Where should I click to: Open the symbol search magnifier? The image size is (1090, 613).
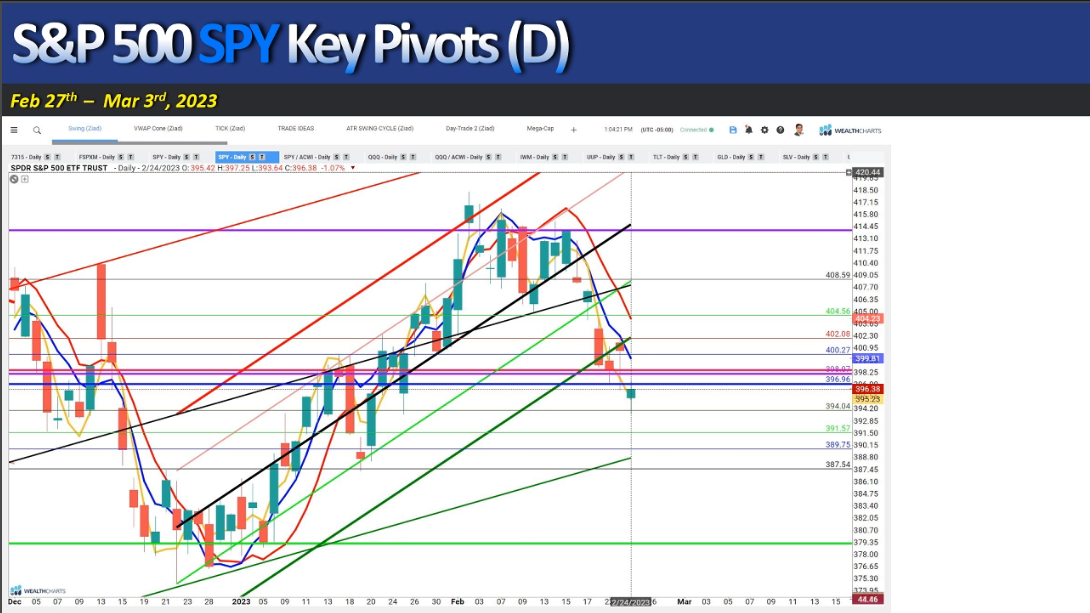37,130
